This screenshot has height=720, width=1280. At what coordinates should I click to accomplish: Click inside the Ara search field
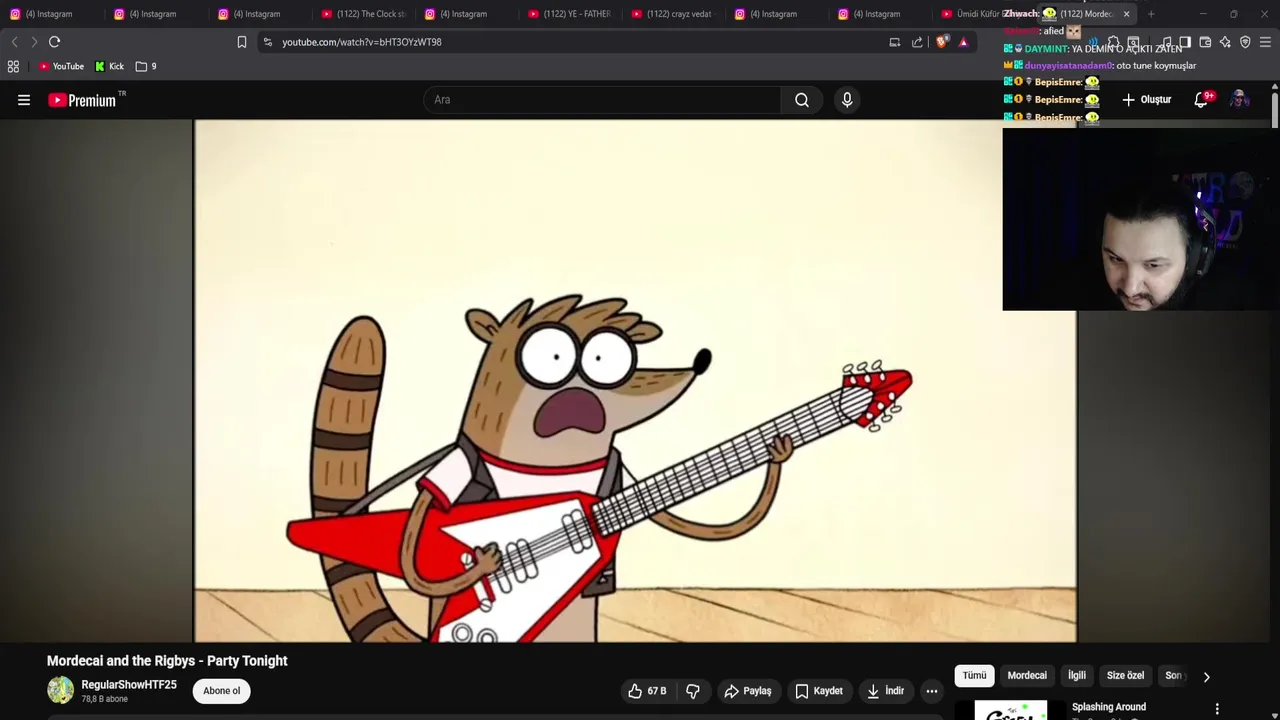coord(602,100)
